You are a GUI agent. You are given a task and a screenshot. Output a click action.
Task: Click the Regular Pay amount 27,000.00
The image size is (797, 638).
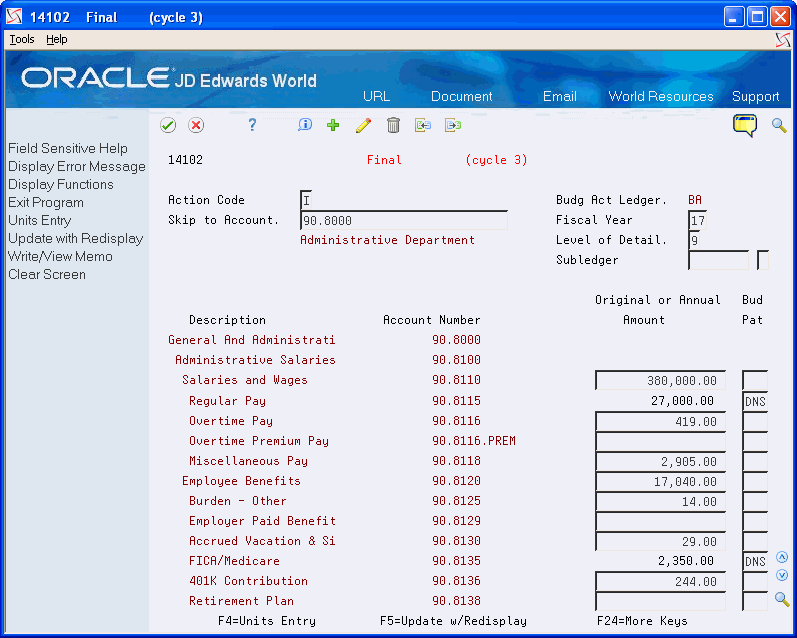click(x=682, y=401)
